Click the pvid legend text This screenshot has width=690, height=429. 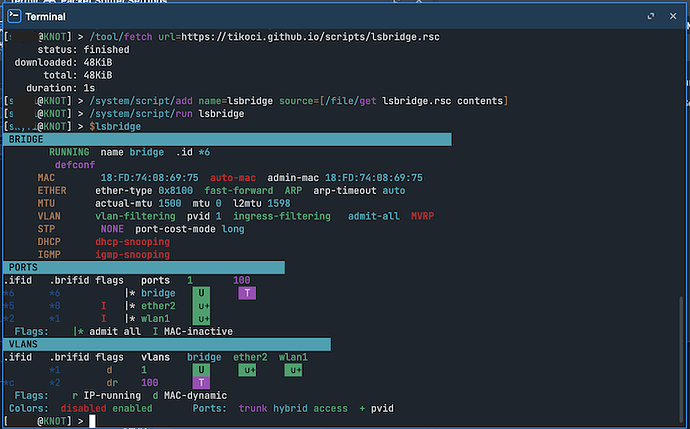382,408
